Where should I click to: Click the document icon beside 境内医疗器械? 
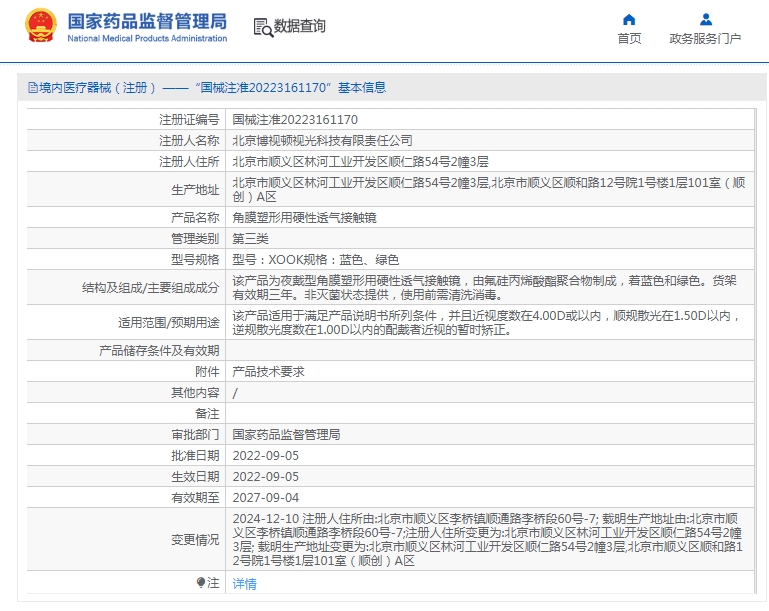[32, 88]
